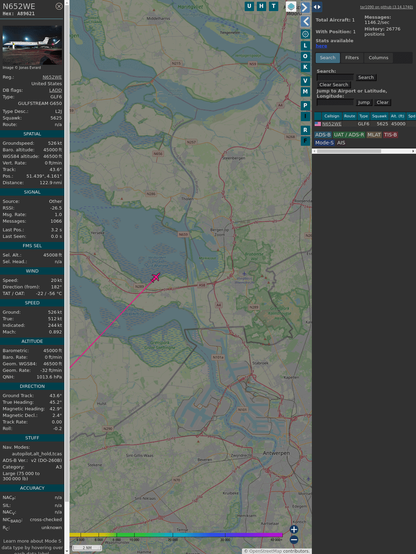The height and width of the screenshot is (554, 416).
Task: Expand sidebar with right chevron button
Action: (x=305, y=7)
